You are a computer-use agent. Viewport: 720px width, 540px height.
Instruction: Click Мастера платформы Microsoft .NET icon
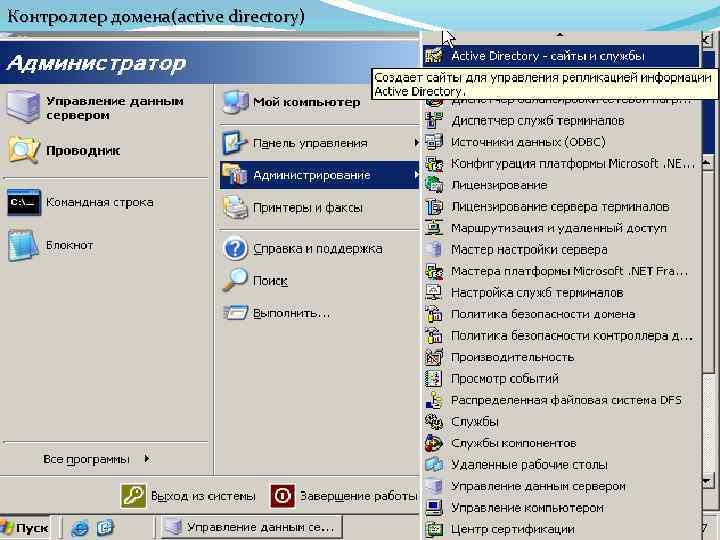click(434, 271)
